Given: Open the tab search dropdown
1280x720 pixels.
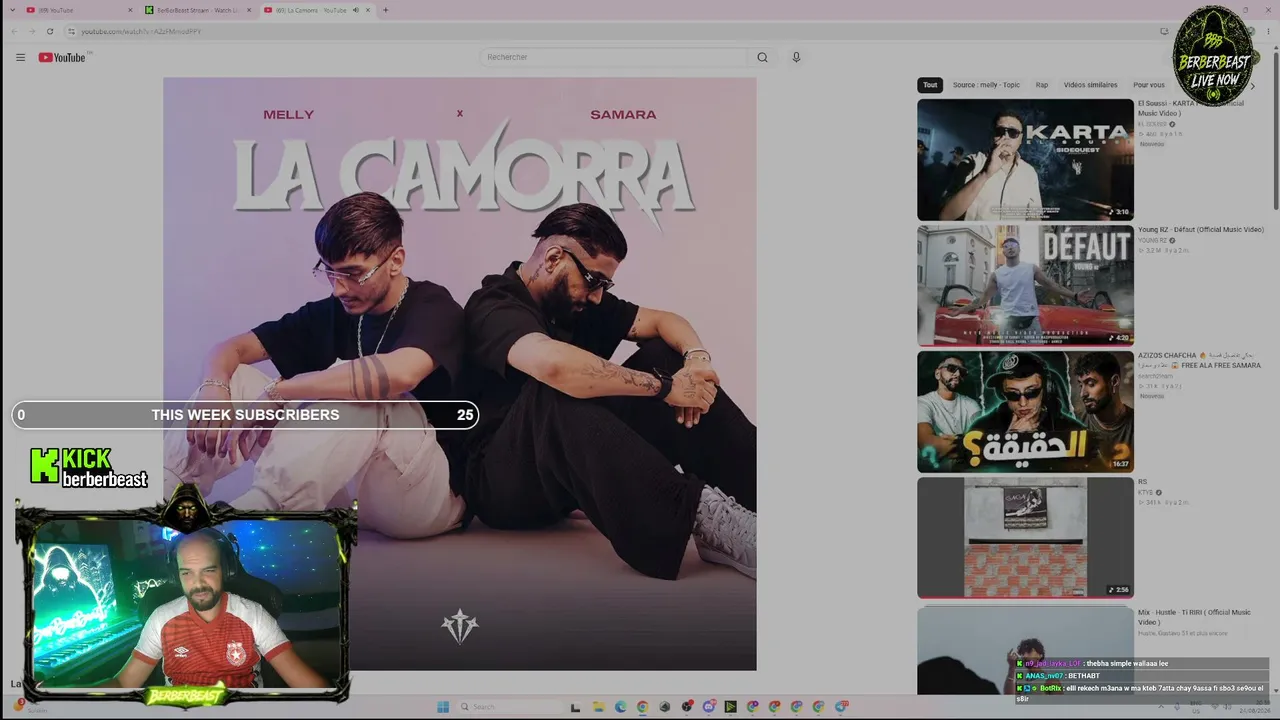Looking at the screenshot, I should 12,10.
